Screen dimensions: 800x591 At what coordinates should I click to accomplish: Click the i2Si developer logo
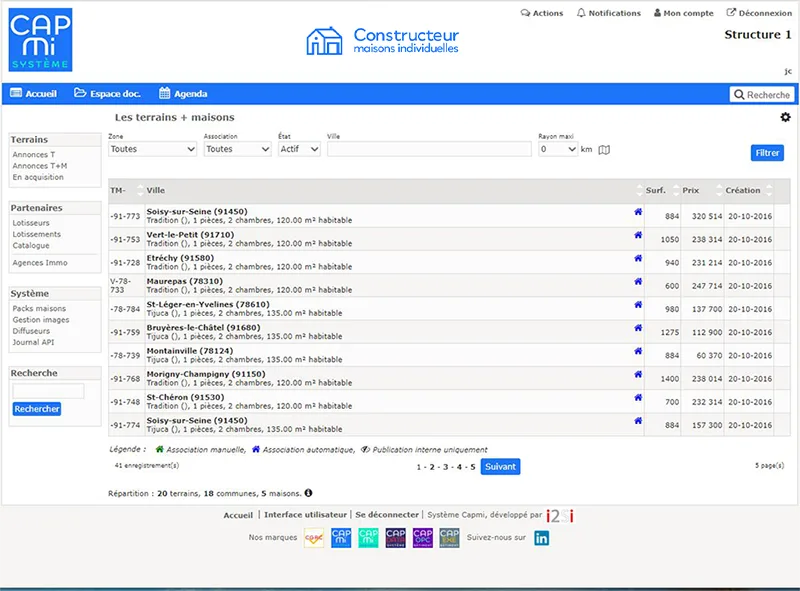tap(560, 516)
